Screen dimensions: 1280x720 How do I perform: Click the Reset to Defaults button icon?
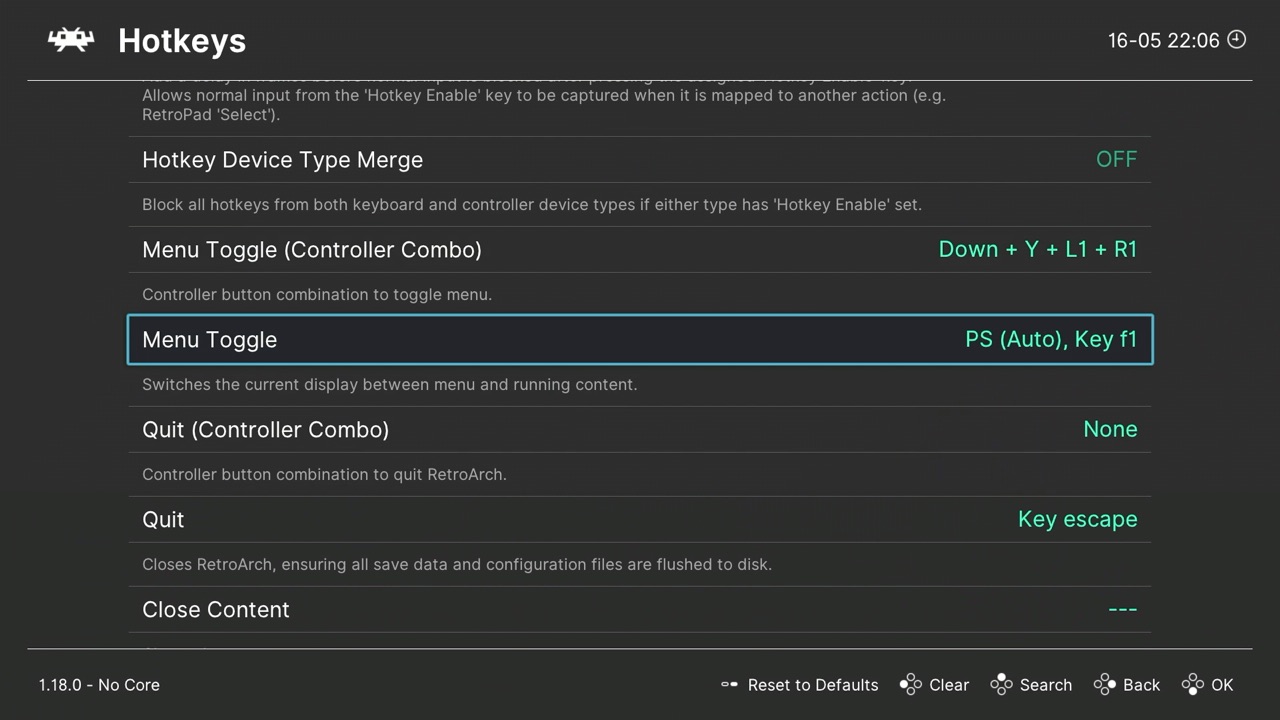click(x=730, y=685)
